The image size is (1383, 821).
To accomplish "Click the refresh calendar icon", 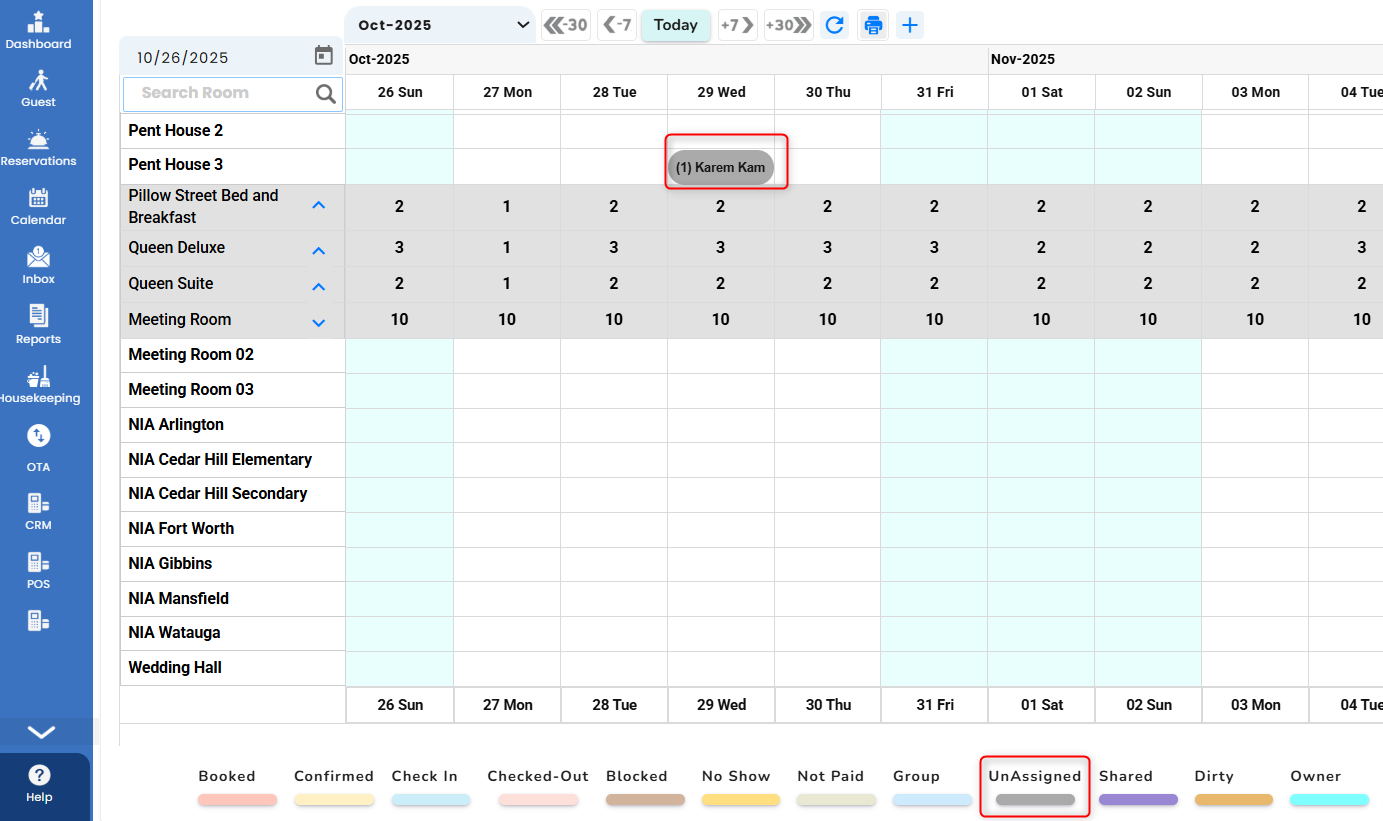I will tap(834, 25).
